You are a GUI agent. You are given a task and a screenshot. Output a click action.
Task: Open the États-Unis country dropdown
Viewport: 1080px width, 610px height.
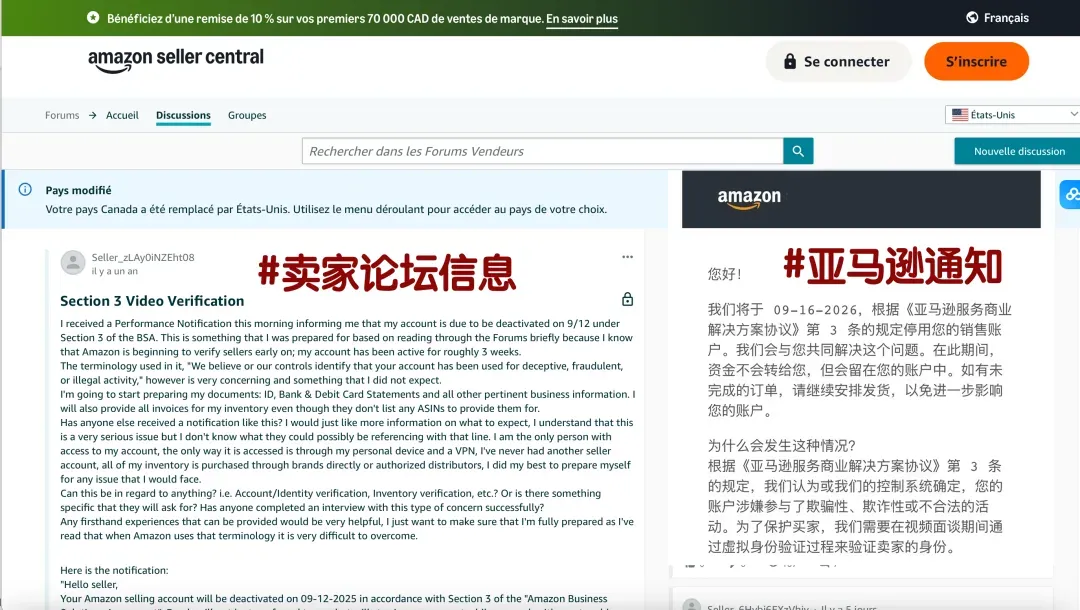[x=1012, y=115]
